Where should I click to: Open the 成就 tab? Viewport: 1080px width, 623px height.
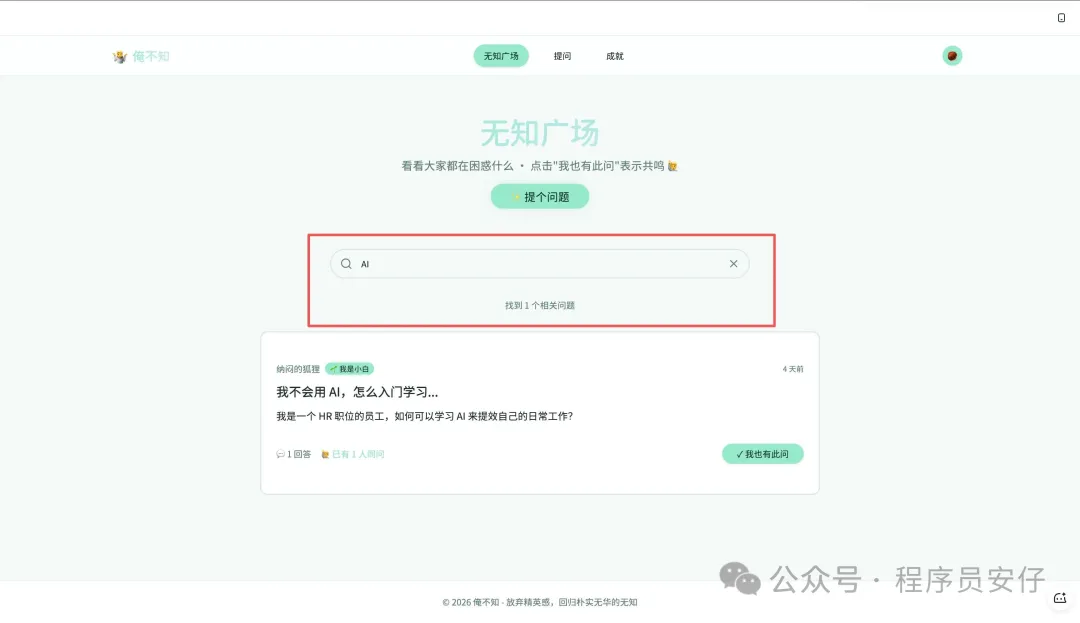[x=614, y=56]
